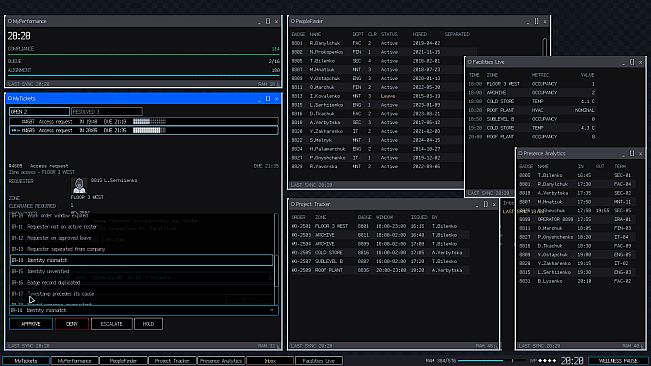This screenshot has width=651, height=366.
Task: Choose reason 'Requester not on active roster'
Action: tap(141, 227)
